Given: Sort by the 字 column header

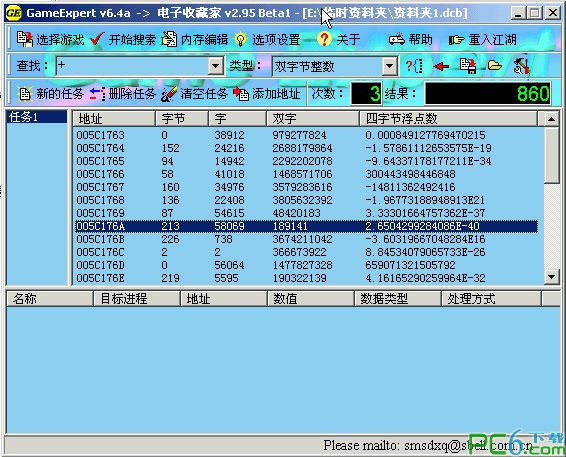Looking at the screenshot, I should coord(238,119).
